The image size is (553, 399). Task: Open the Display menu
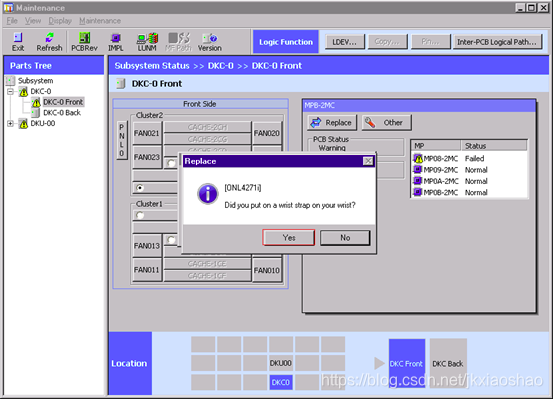(60, 21)
